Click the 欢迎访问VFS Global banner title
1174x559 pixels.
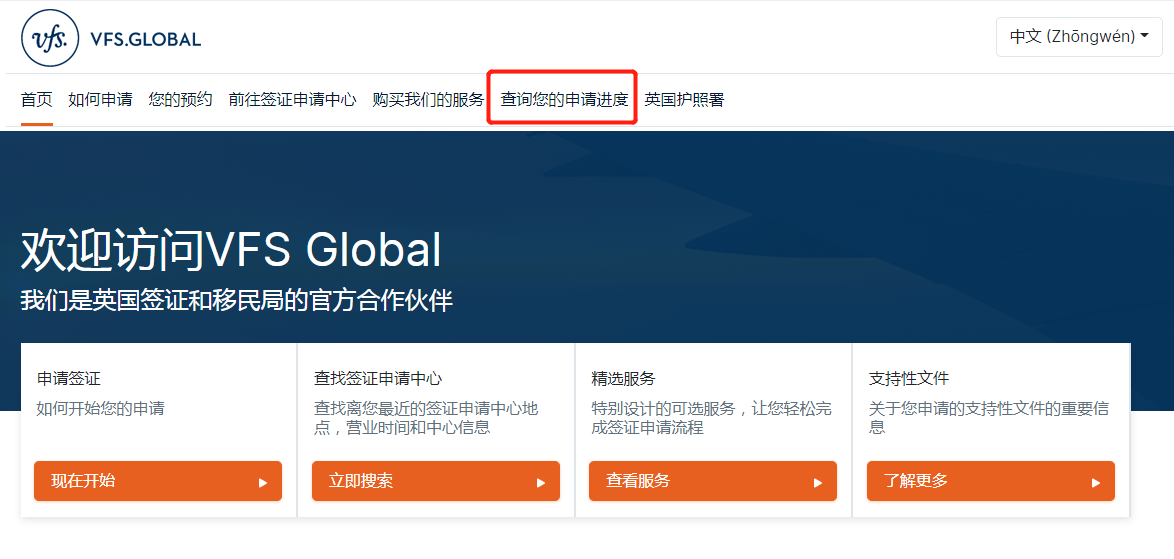coord(231,250)
